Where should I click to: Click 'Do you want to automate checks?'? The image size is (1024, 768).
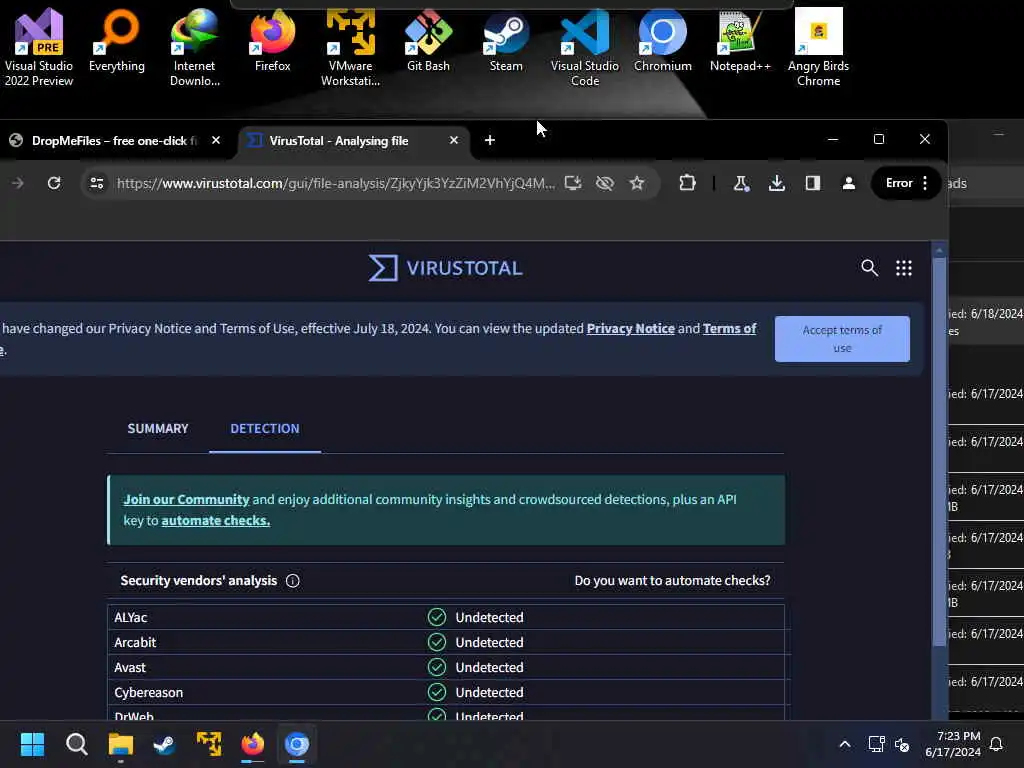point(672,581)
